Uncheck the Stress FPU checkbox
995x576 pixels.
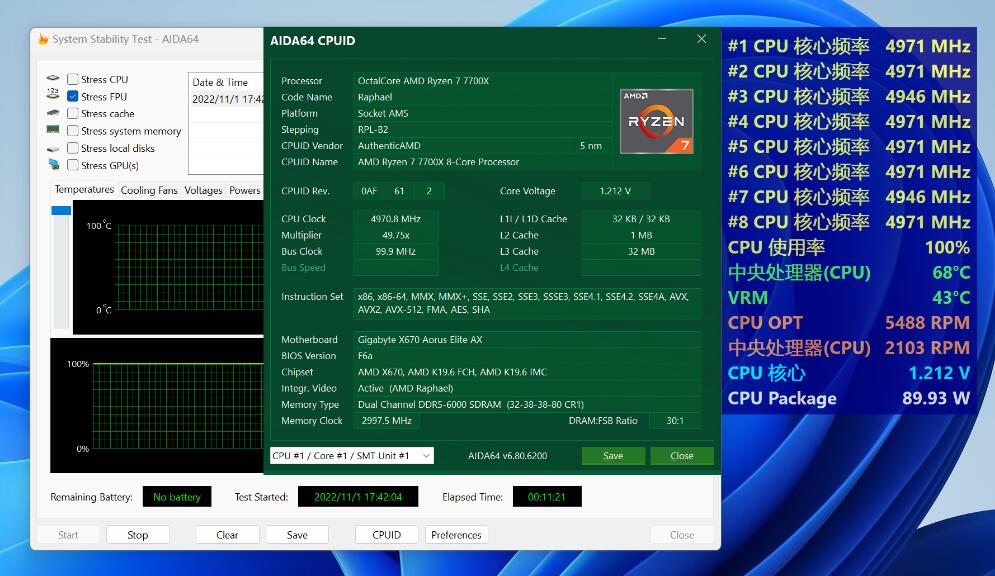[73, 96]
